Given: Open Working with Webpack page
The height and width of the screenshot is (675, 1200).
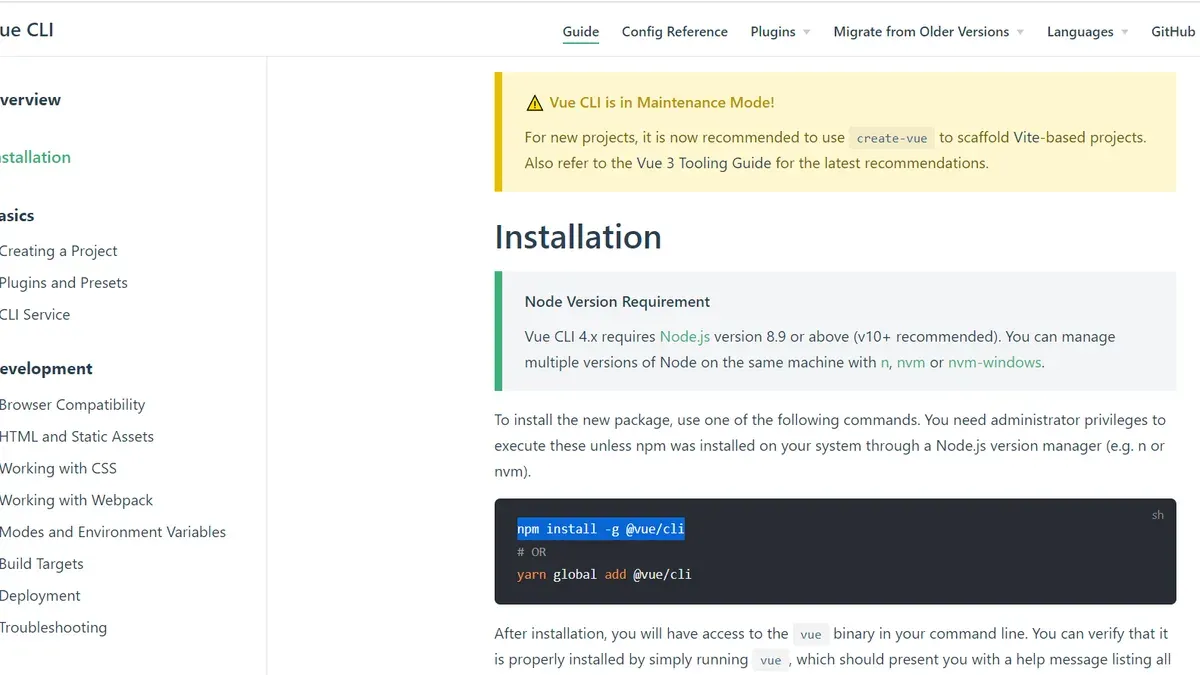Looking at the screenshot, I should pos(76,501).
